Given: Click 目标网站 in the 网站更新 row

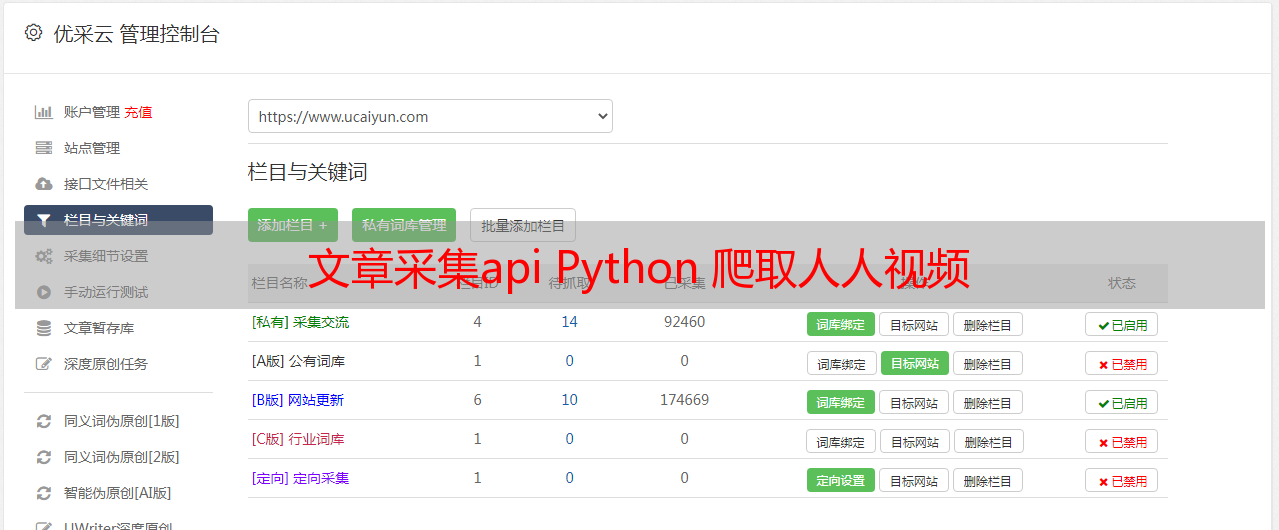Looking at the screenshot, I should (914, 402).
